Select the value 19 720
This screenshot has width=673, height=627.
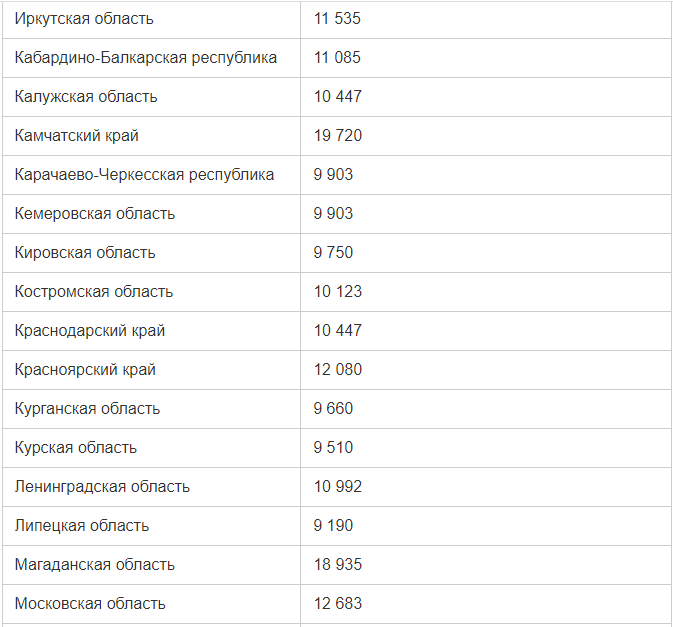(338, 136)
